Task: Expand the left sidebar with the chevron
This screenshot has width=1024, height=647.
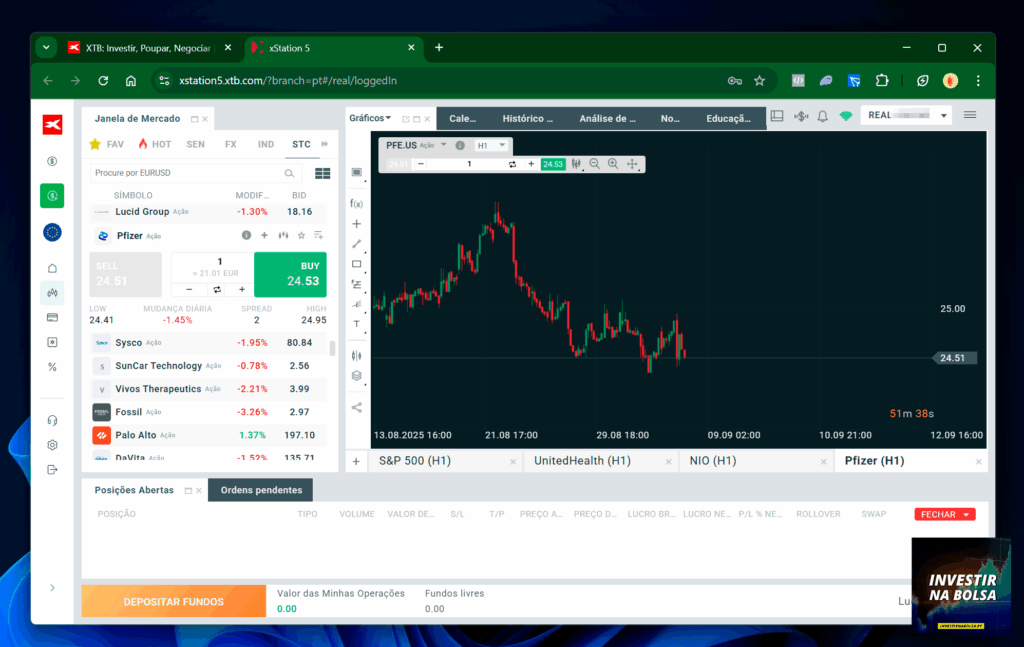Action: point(52,588)
